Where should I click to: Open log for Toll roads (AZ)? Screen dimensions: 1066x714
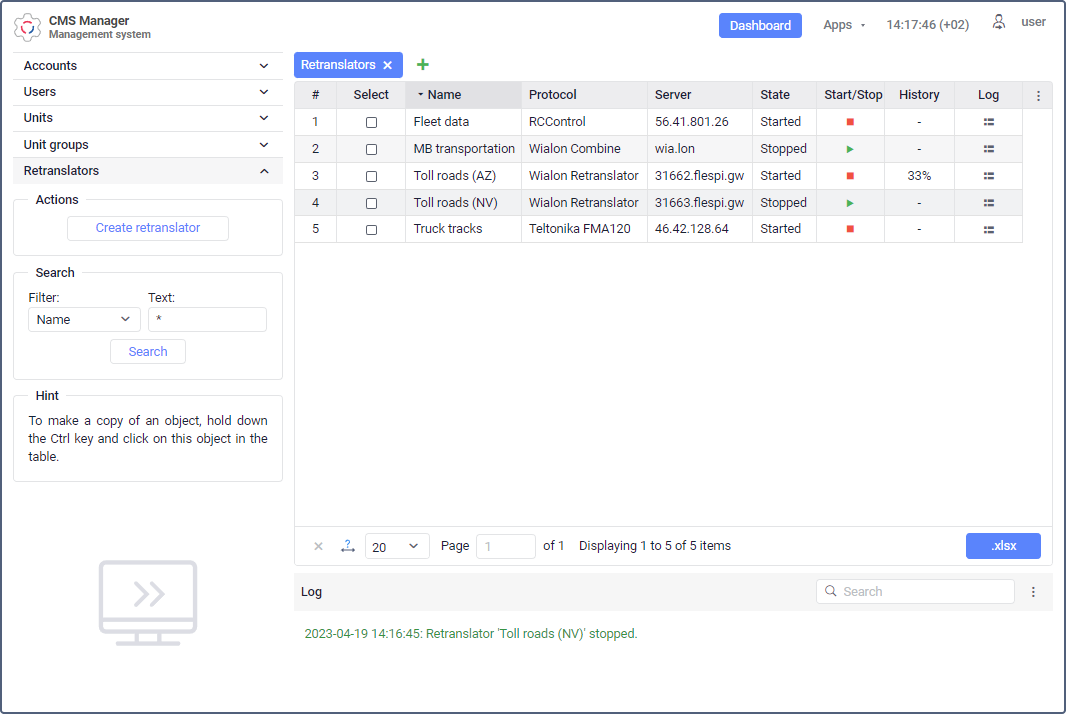pyautogui.click(x=988, y=176)
